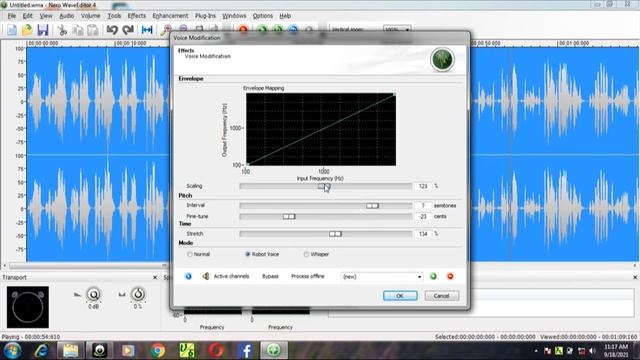Click the Windows Start orb

tap(12, 351)
